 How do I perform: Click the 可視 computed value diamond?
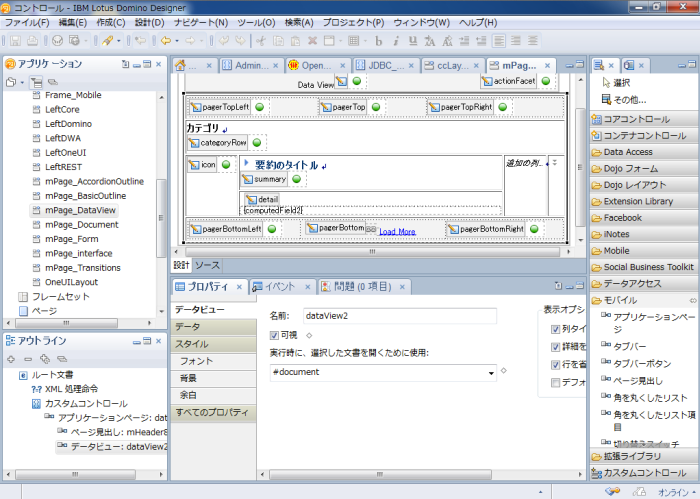[x=309, y=335]
